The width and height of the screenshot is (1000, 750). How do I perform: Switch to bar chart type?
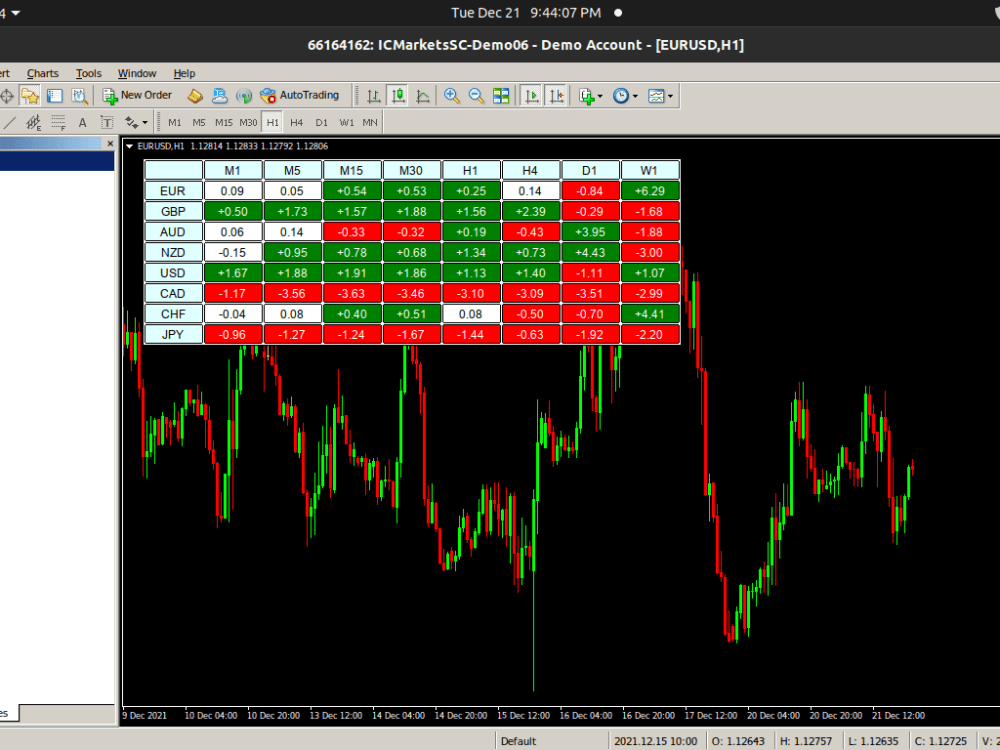click(374, 96)
